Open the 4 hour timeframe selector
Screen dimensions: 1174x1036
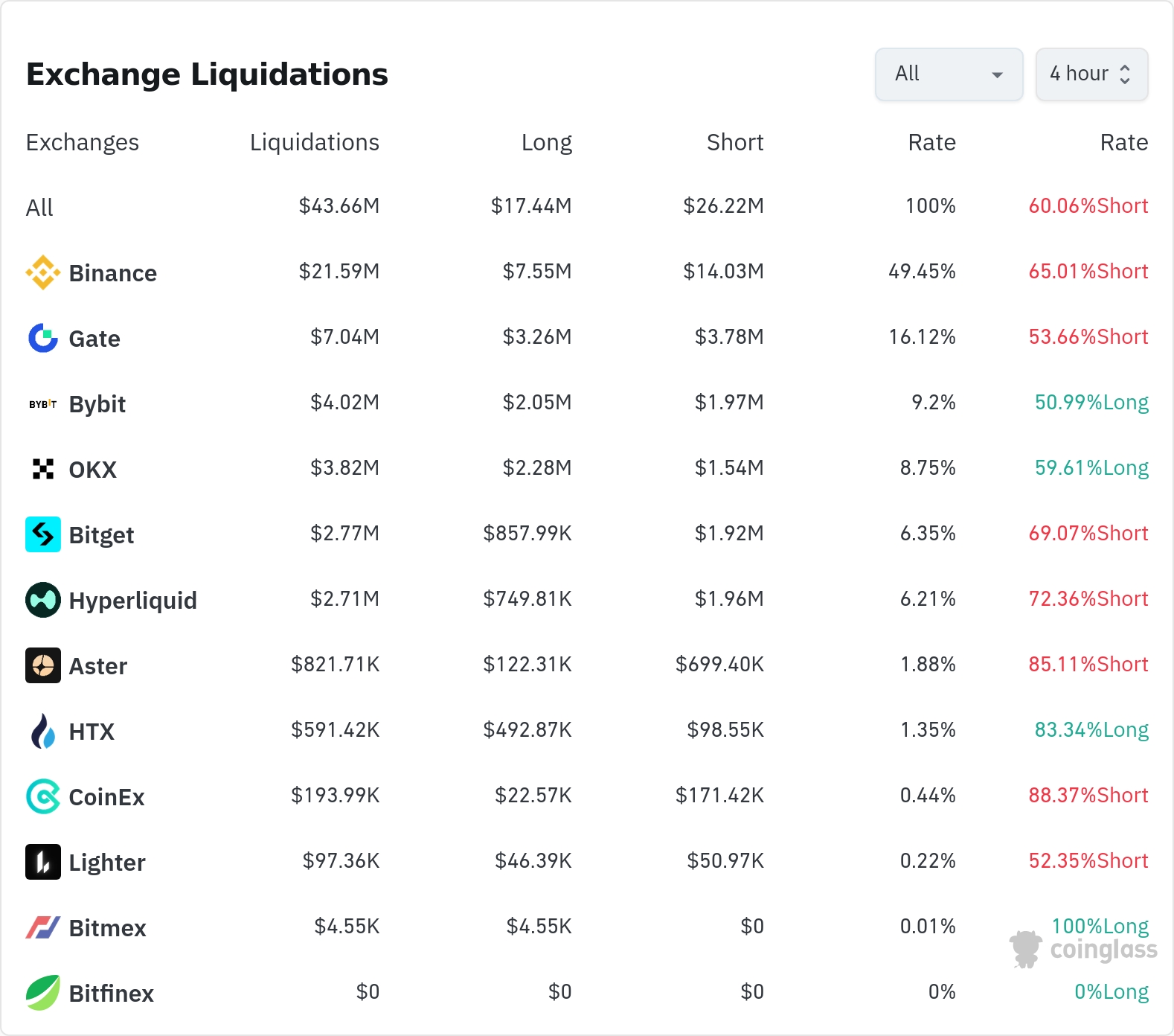(x=1092, y=74)
